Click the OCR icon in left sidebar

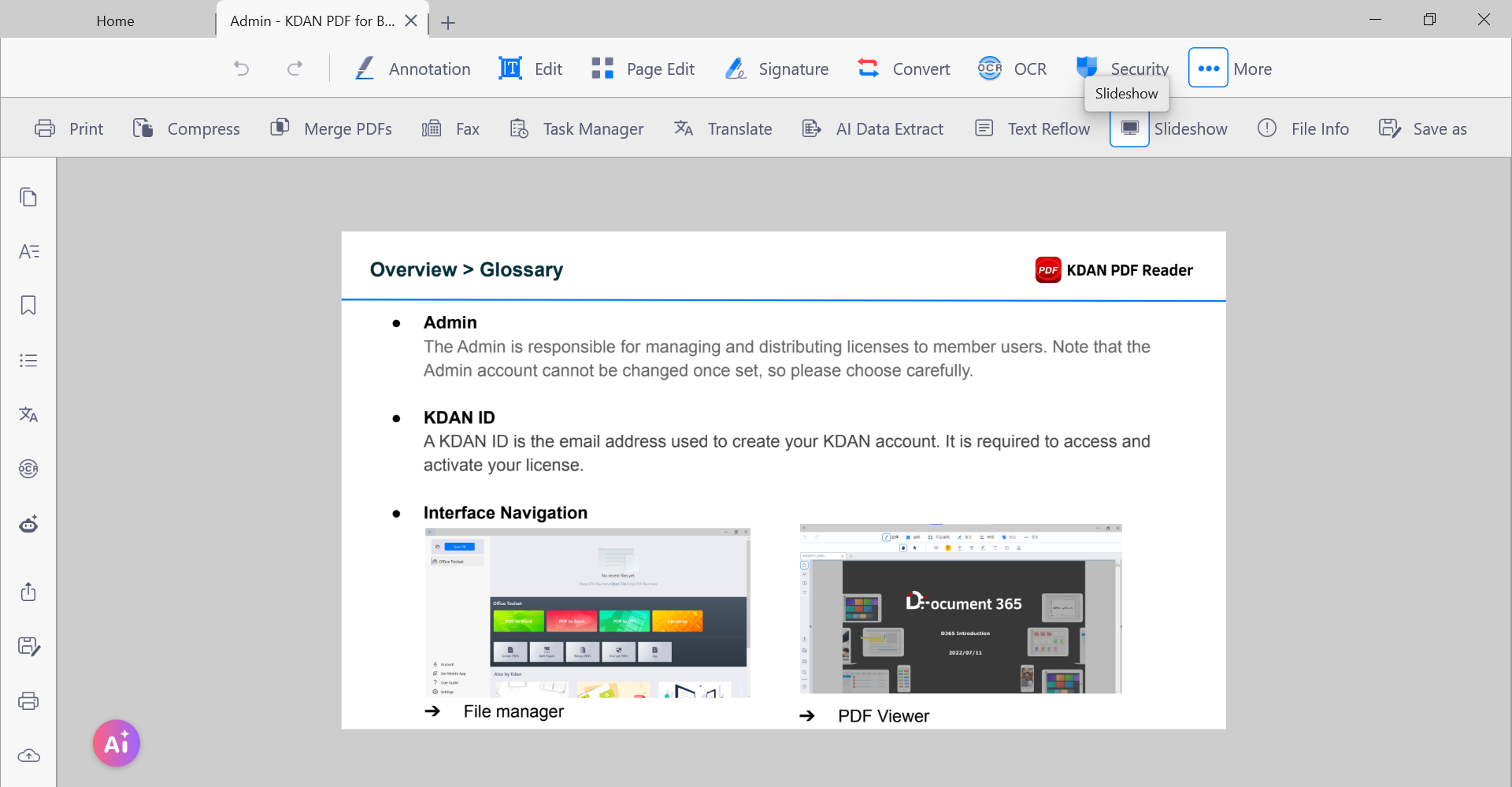tap(28, 470)
